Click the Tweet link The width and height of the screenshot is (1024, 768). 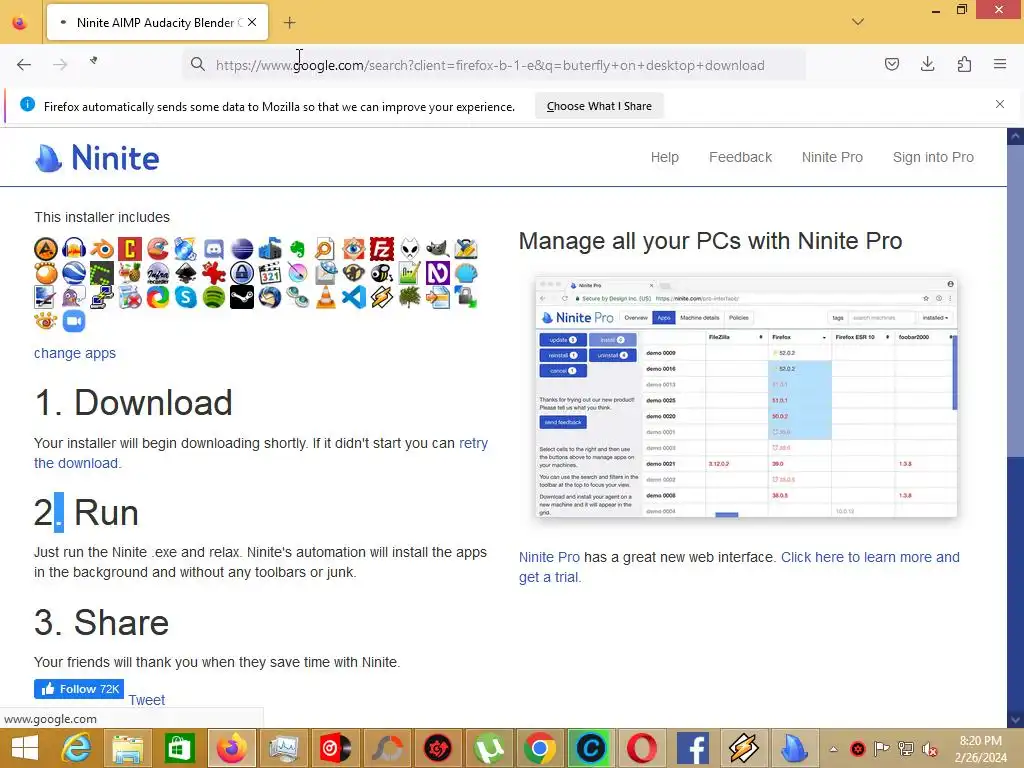147,700
